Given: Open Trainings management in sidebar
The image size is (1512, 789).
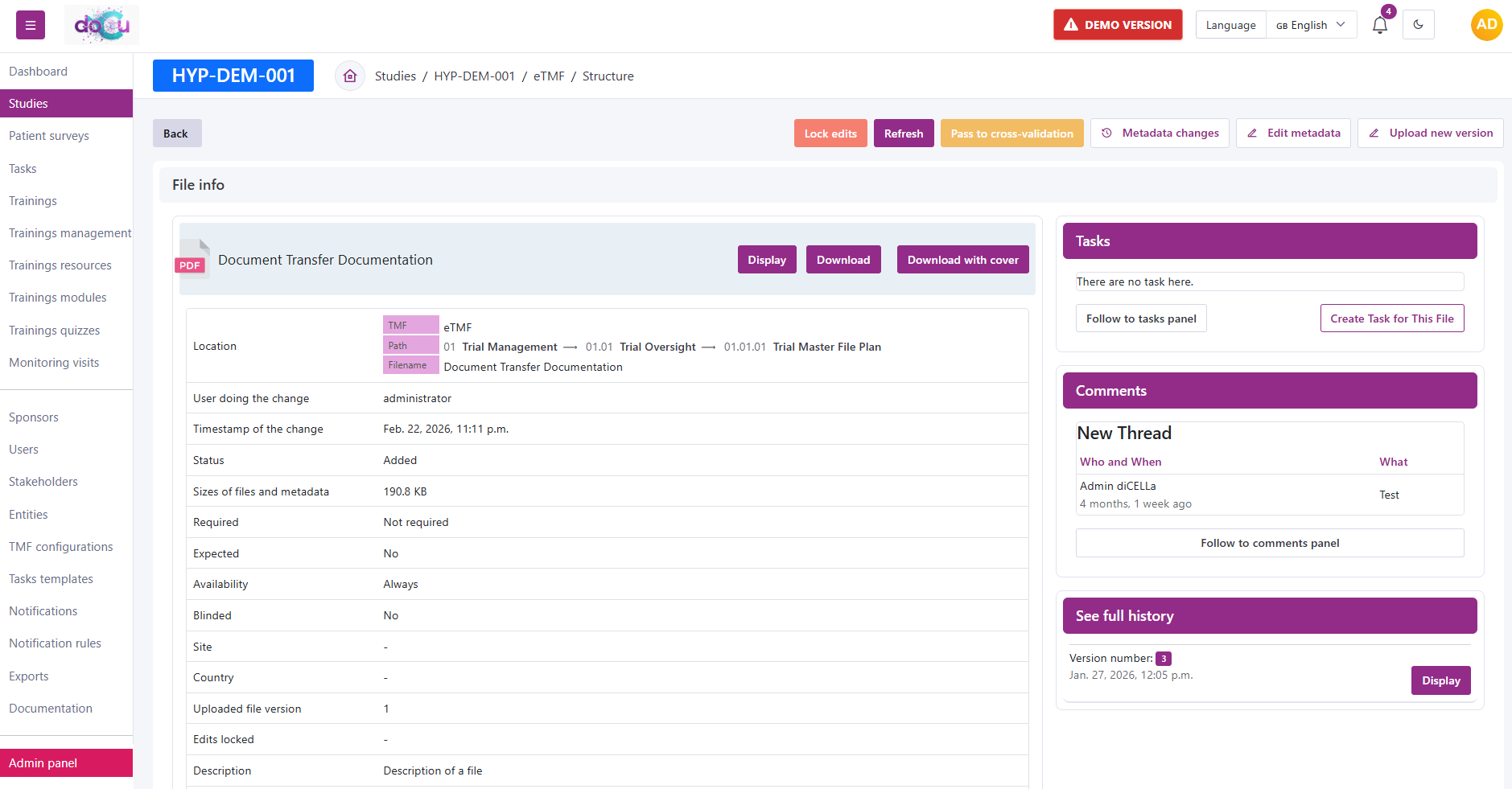Looking at the screenshot, I should pyautogui.click(x=66, y=233).
